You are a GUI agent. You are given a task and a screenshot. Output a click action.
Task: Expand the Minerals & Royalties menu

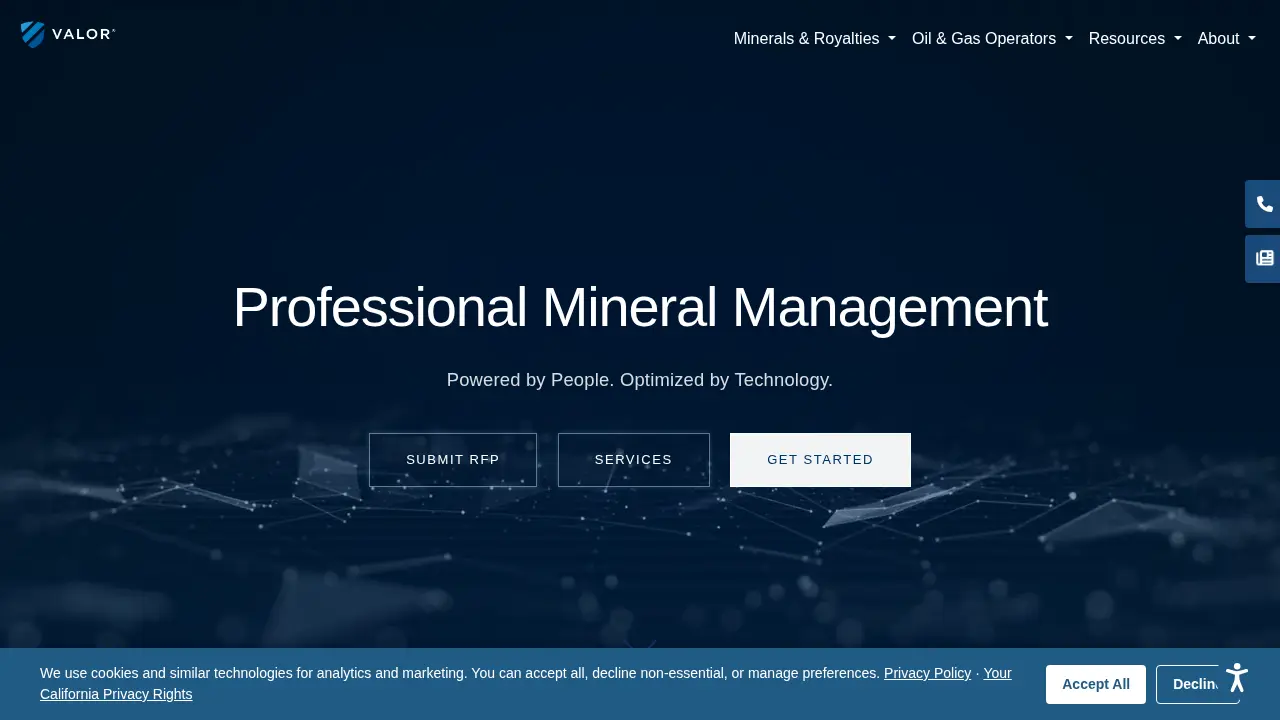(814, 38)
